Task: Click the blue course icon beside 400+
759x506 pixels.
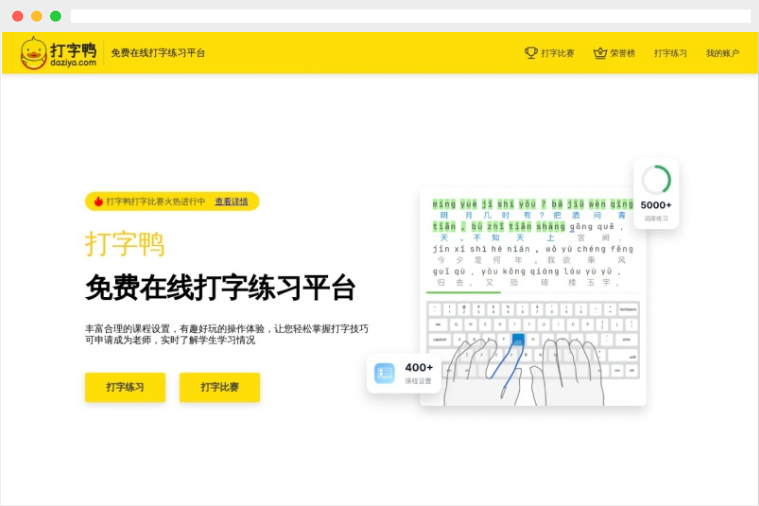Action: [x=385, y=373]
